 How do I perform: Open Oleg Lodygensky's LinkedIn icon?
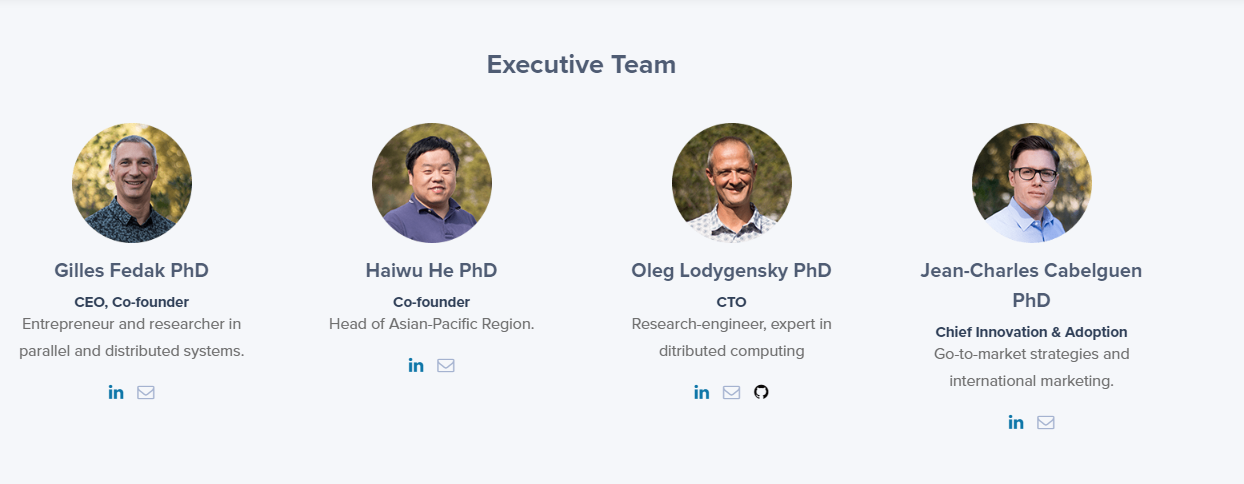click(x=702, y=392)
